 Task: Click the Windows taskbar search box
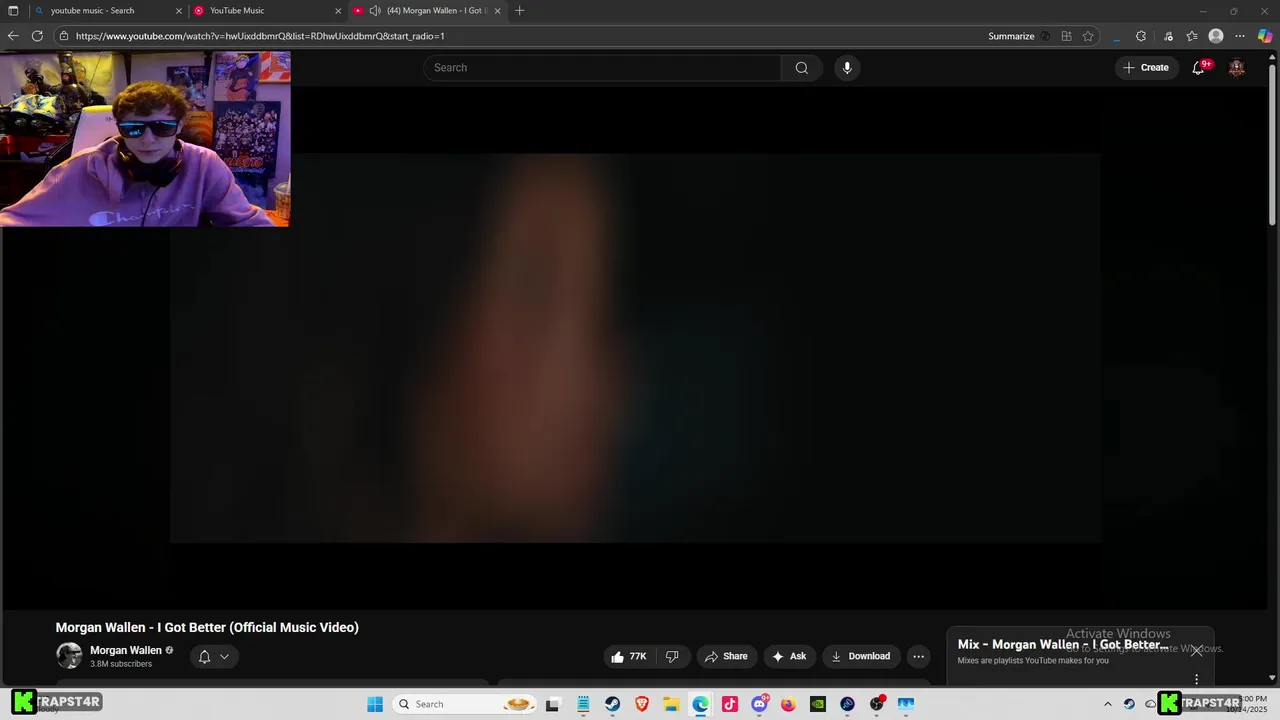[464, 704]
